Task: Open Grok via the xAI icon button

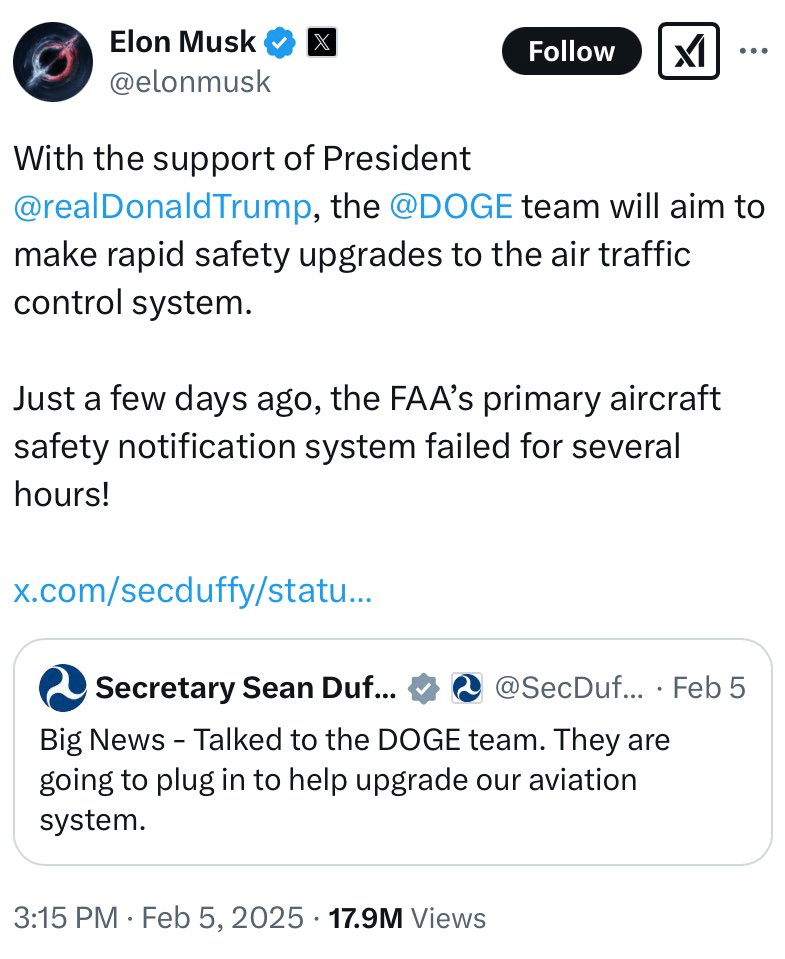Action: [688, 51]
